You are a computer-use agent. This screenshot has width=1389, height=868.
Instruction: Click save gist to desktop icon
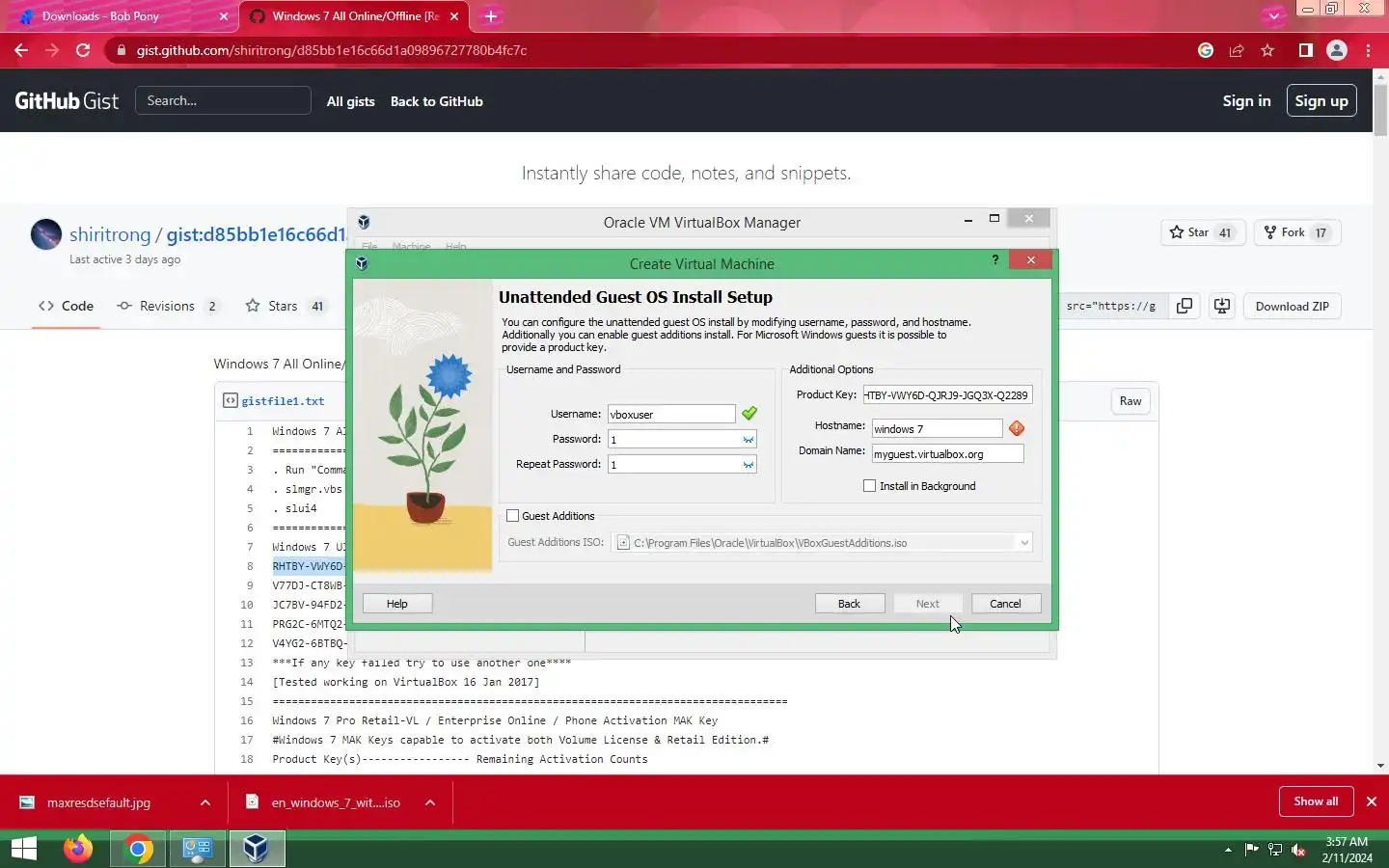tap(1222, 306)
